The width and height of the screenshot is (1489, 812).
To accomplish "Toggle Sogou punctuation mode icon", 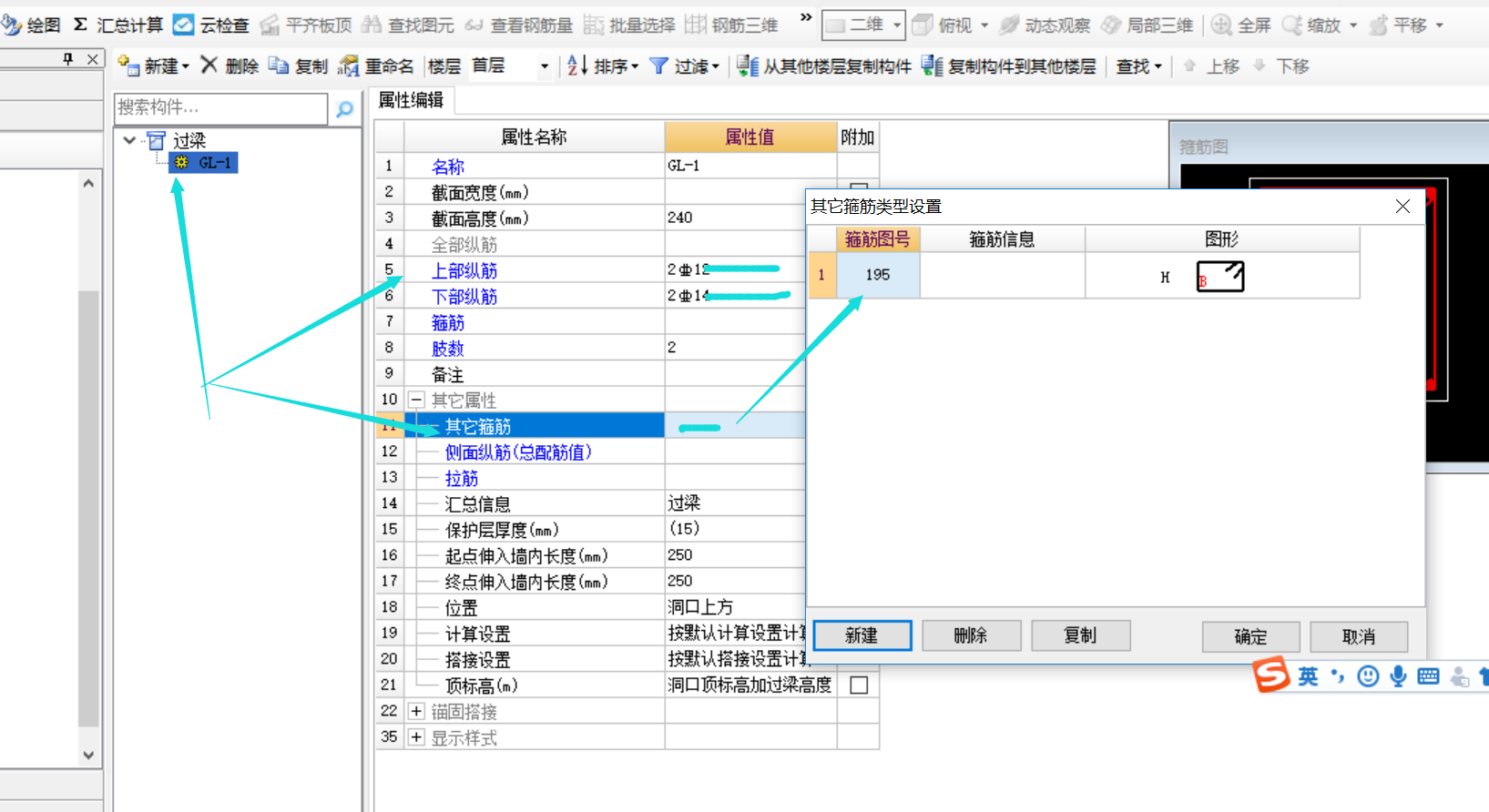I will point(1337,676).
